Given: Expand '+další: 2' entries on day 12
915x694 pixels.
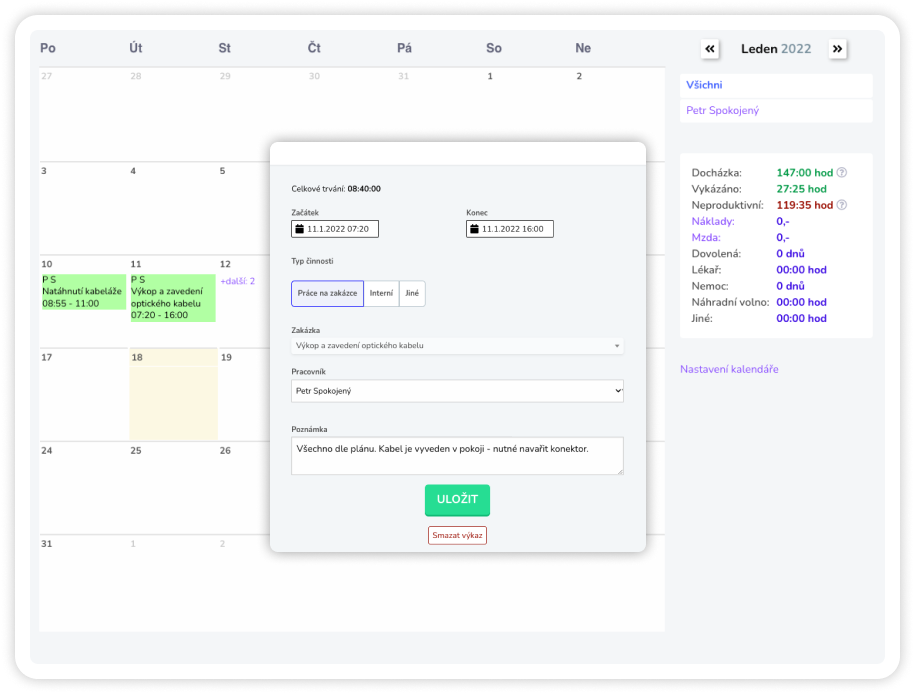Looking at the screenshot, I should [238, 281].
